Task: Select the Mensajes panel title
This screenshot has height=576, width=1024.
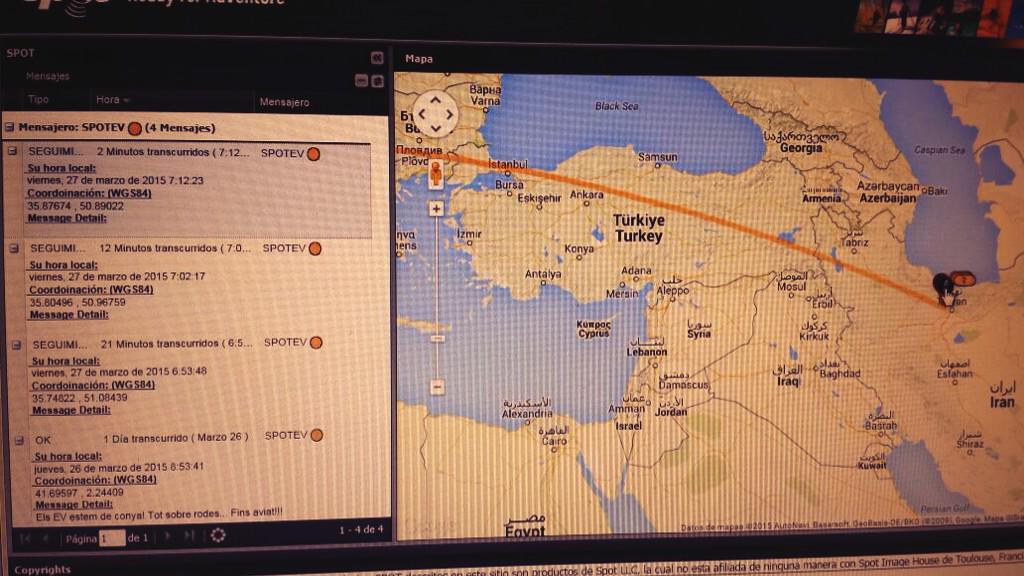Action: pyautogui.click(x=48, y=76)
